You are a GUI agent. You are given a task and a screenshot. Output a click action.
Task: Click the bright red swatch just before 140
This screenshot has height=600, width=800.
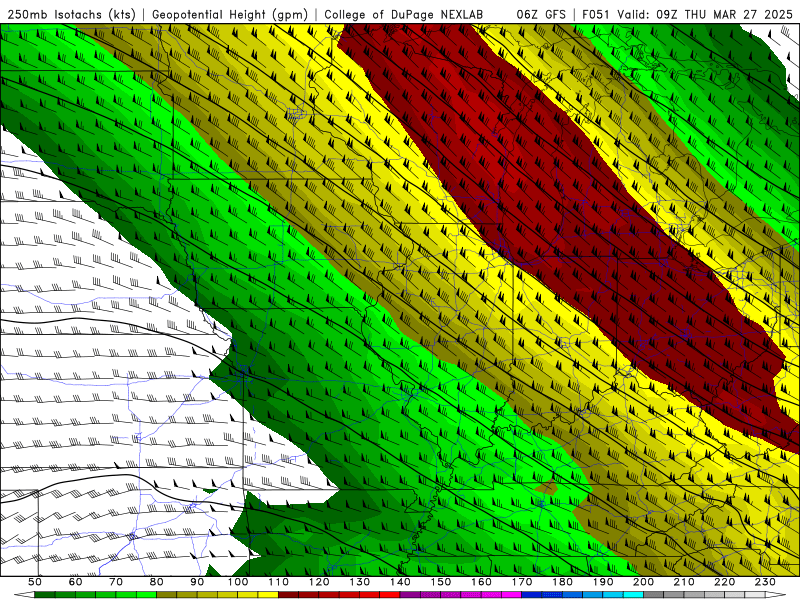click(390, 594)
